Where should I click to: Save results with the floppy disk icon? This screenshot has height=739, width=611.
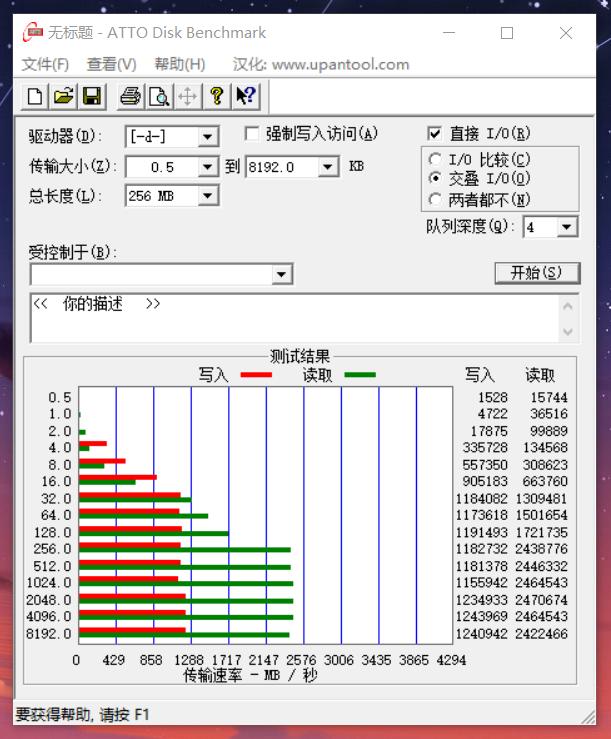pos(92,97)
